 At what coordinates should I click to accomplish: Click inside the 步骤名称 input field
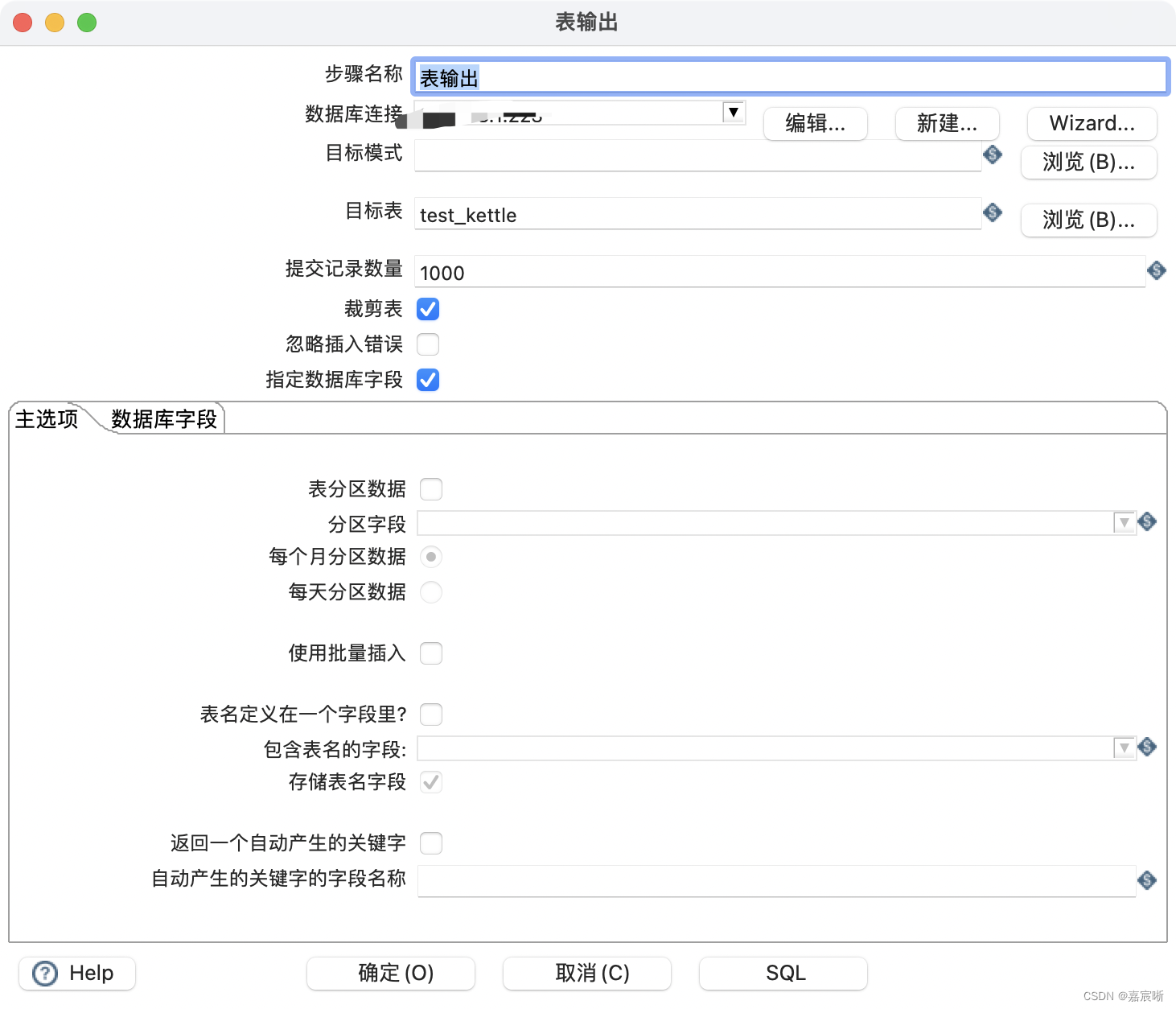(x=724, y=76)
